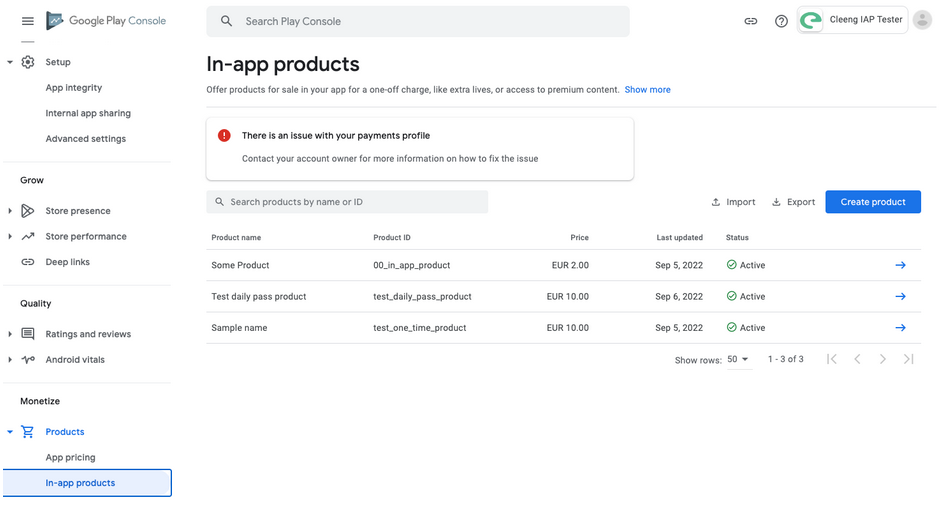Focus Search products by name or ID

point(347,202)
